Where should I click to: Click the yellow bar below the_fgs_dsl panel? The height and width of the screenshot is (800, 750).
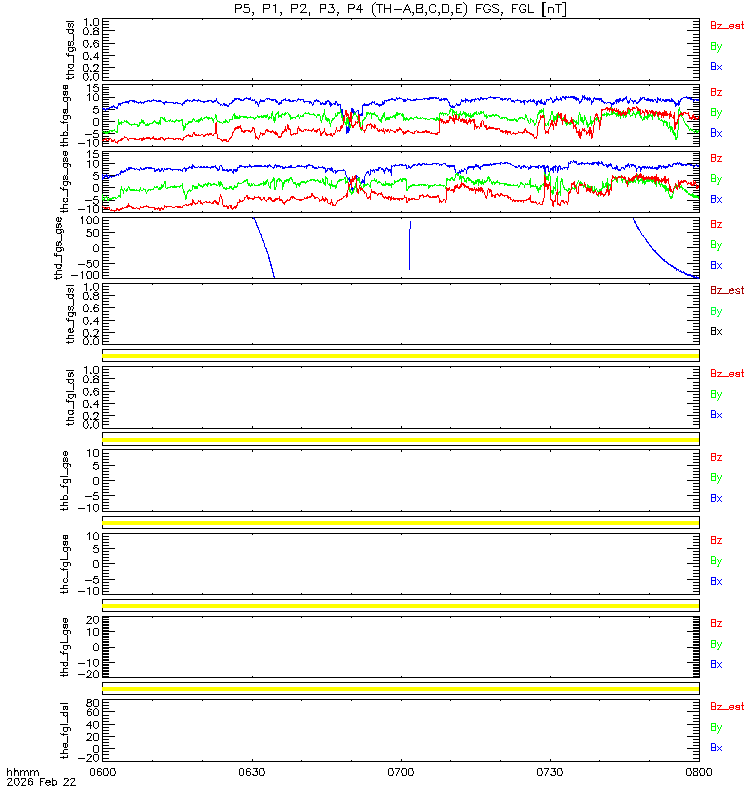tap(401, 356)
